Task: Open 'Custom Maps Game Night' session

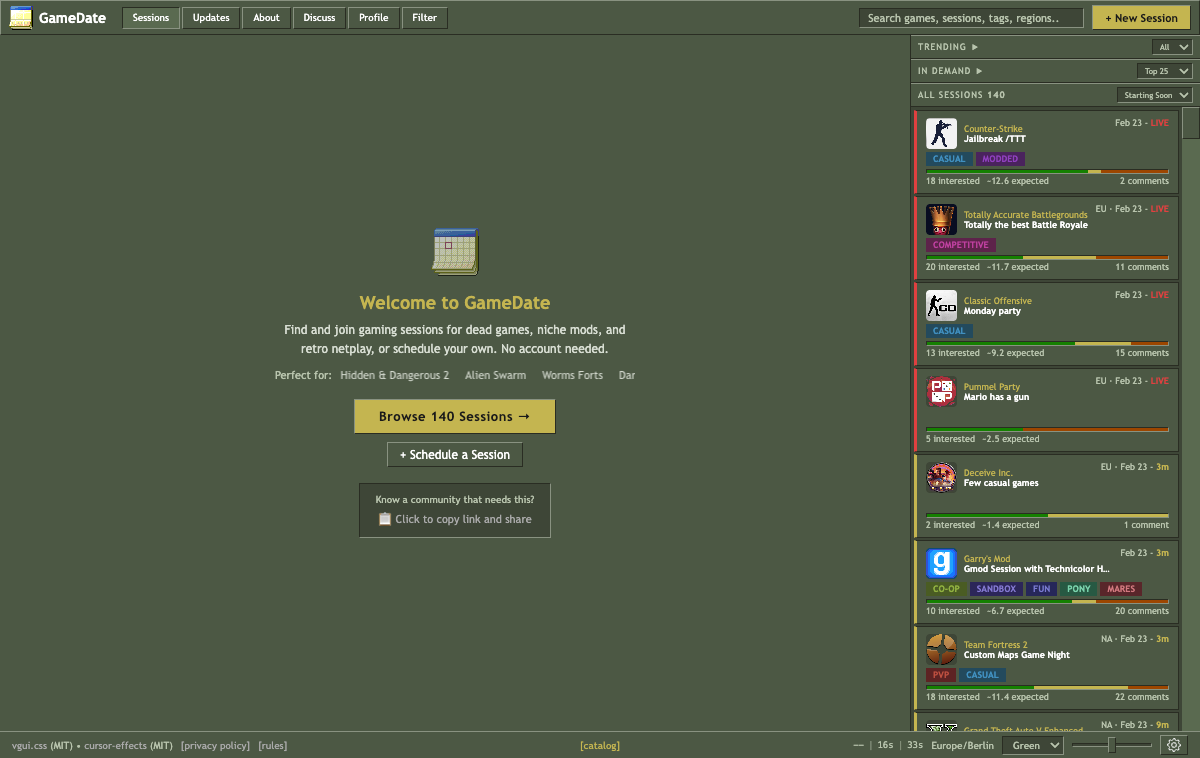Action: pos(1017,655)
